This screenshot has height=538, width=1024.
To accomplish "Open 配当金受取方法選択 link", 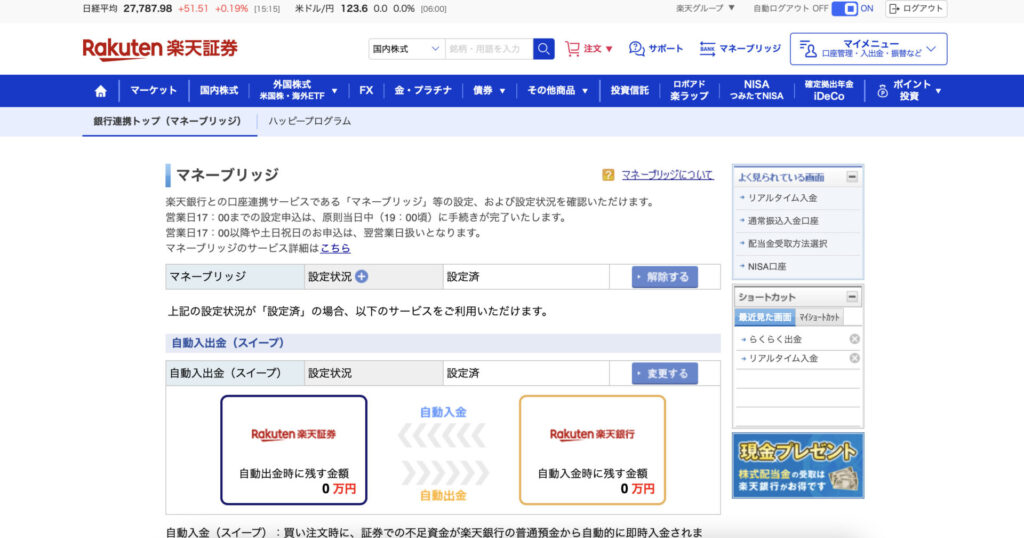I will tap(787, 244).
